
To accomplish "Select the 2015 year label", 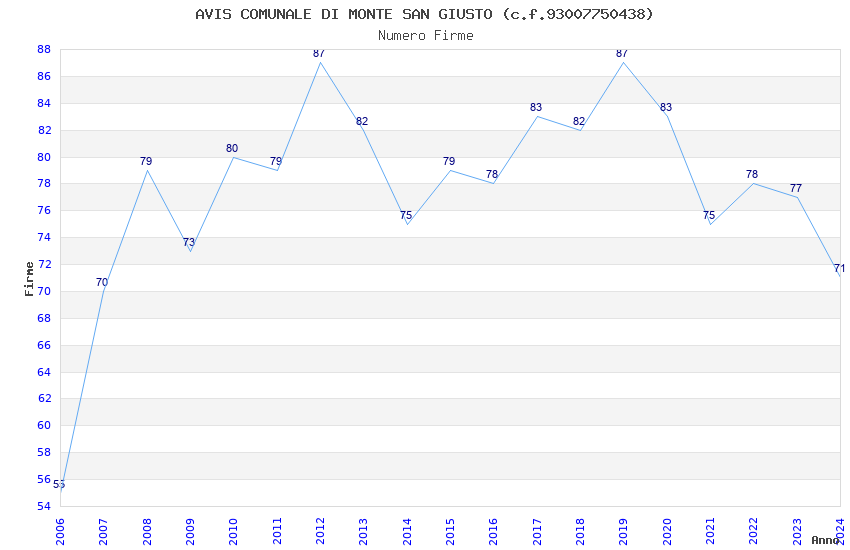I will (x=450, y=532).
